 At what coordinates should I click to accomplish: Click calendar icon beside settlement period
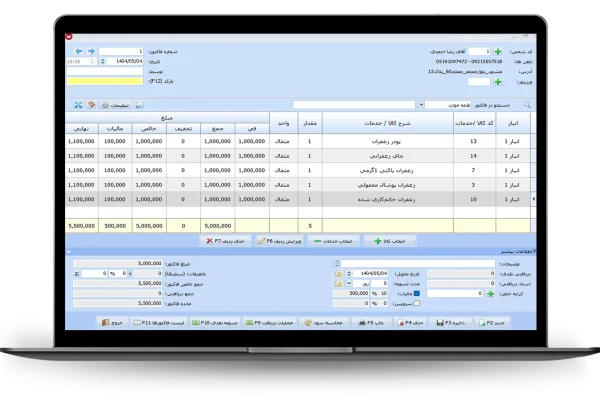338,283
